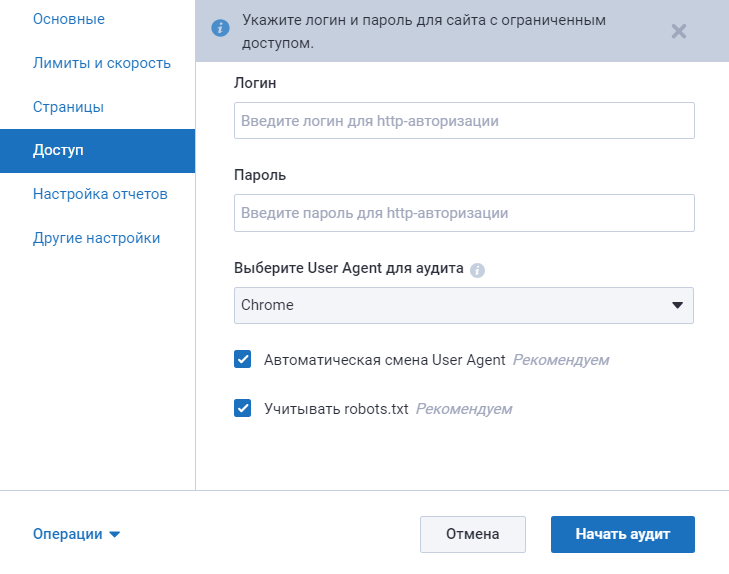This screenshot has width=729, height=574.
Task: Click the help icon next to User Agent label
Action: click(477, 271)
